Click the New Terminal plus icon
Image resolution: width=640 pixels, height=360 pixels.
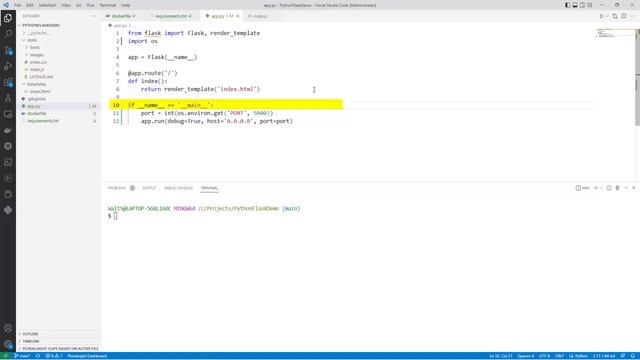[596, 188]
